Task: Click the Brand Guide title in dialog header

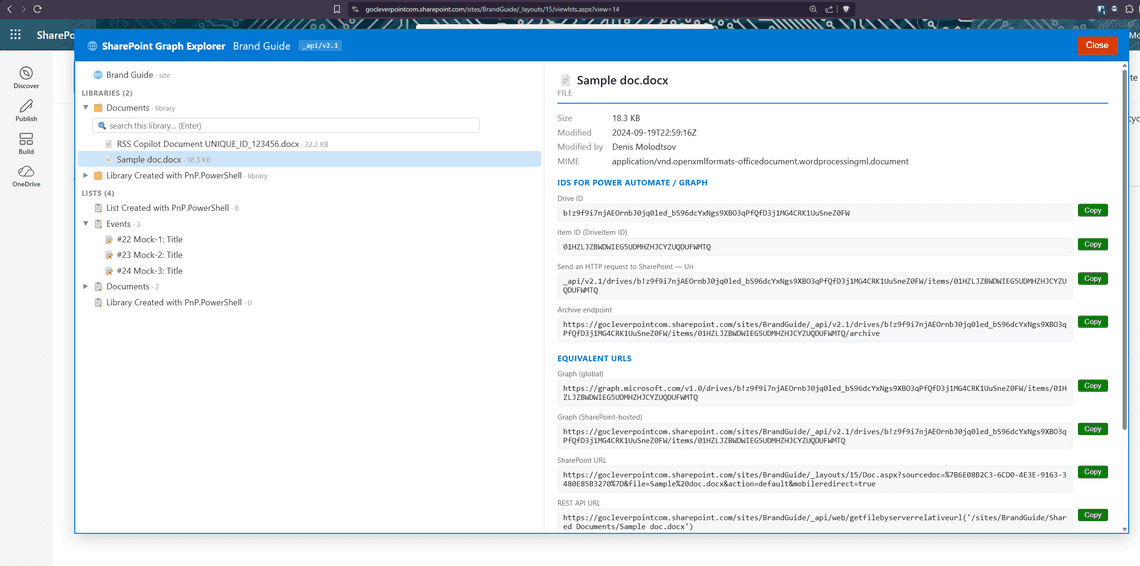Action: click(262, 46)
